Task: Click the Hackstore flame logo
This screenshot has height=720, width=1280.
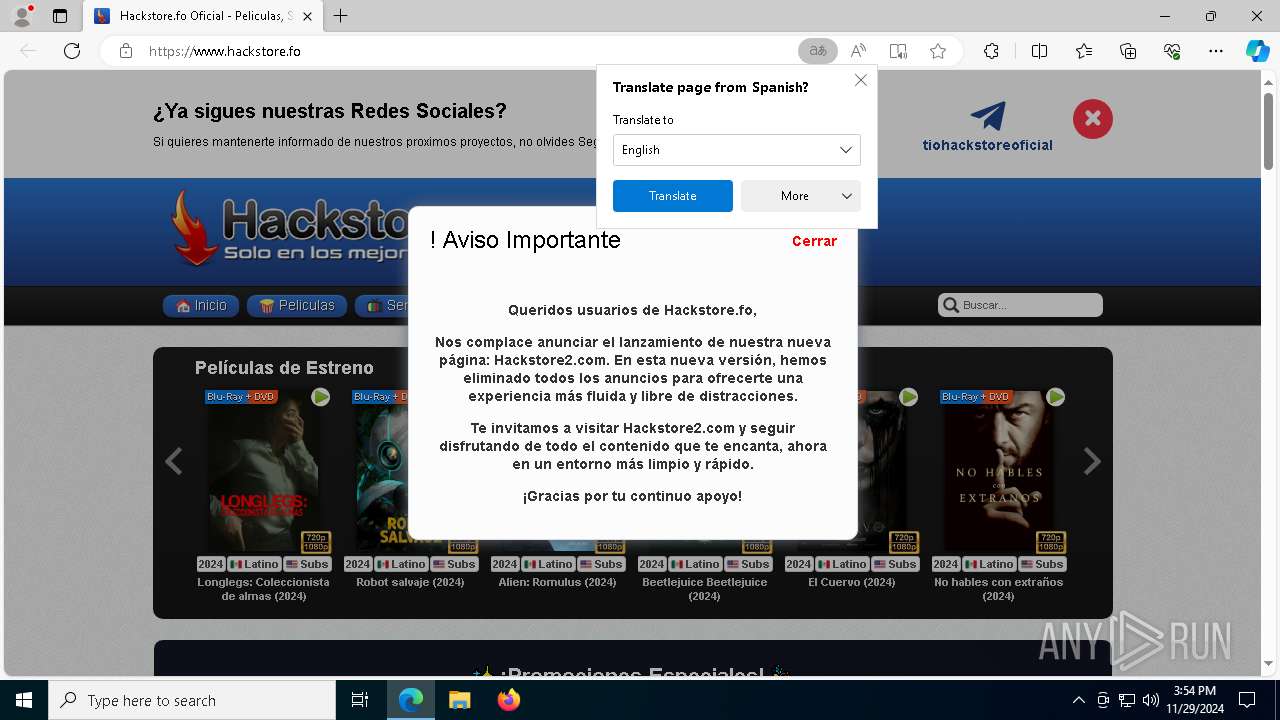Action: click(x=192, y=228)
